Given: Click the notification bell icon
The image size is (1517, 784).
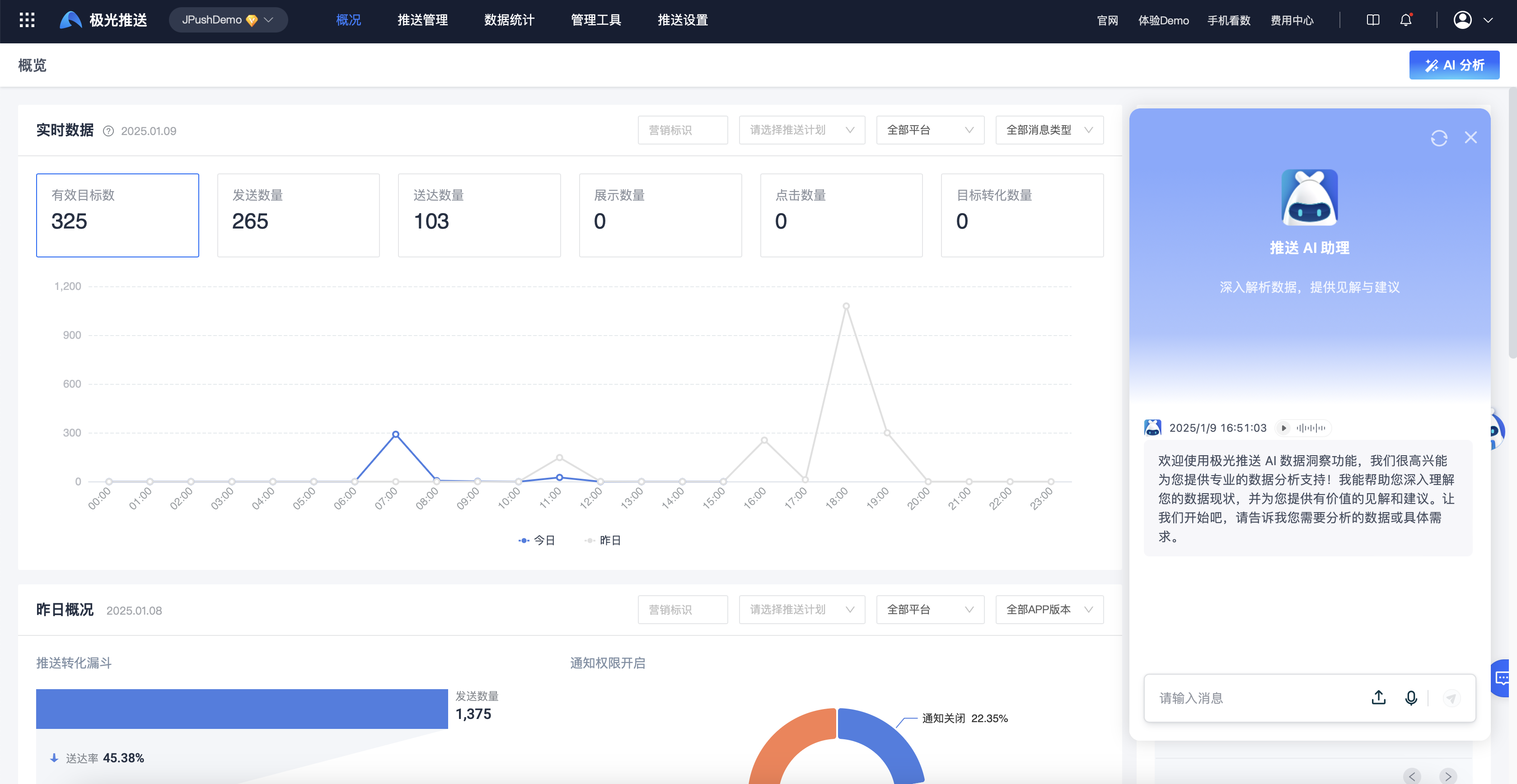Looking at the screenshot, I should pyautogui.click(x=1406, y=20).
